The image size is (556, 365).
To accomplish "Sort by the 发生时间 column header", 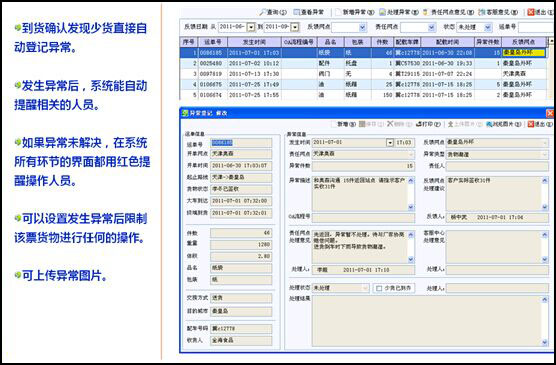I will pyautogui.click(x=254, y=42).
